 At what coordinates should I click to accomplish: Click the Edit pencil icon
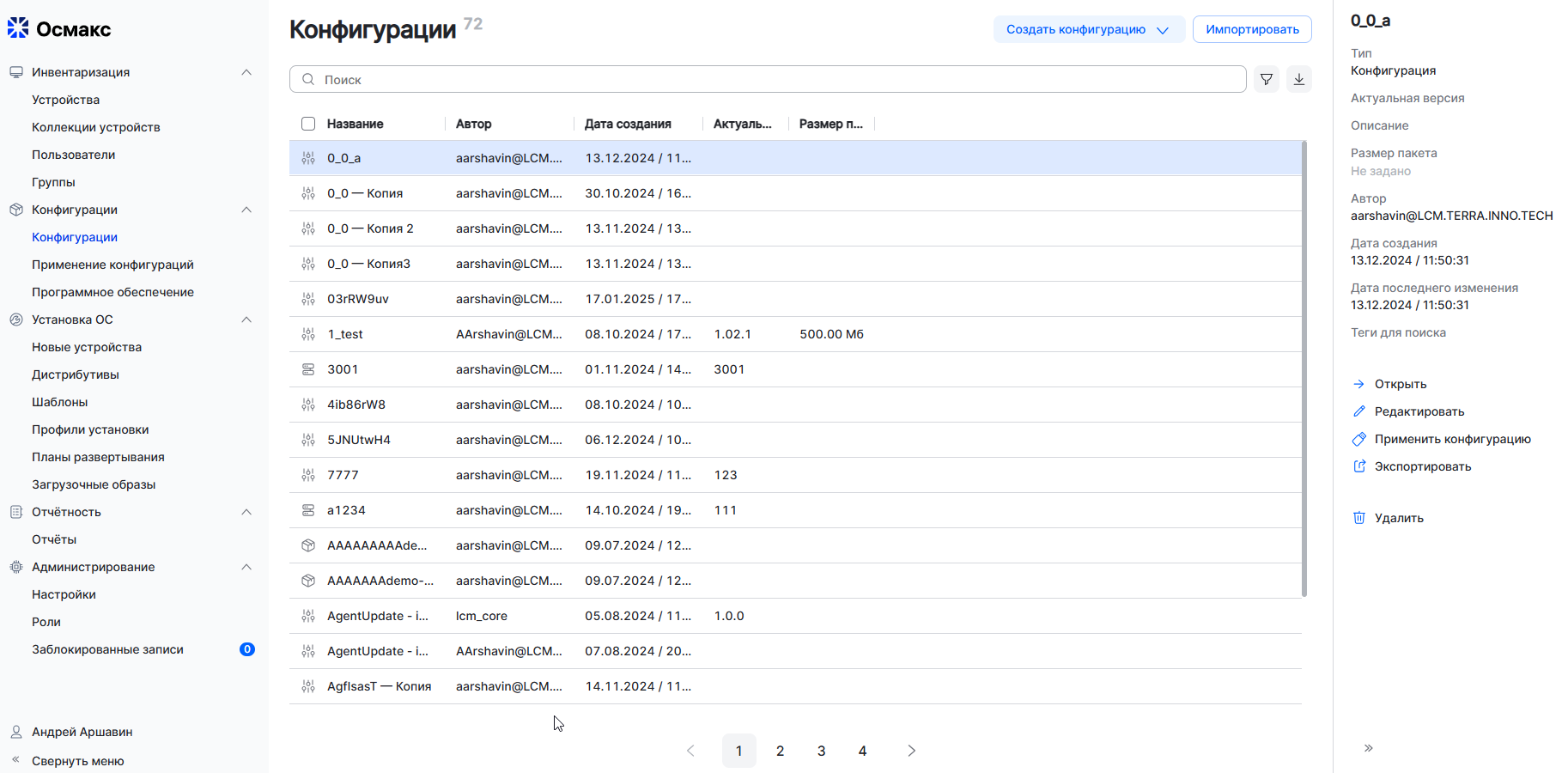[x=1358, y=411]
